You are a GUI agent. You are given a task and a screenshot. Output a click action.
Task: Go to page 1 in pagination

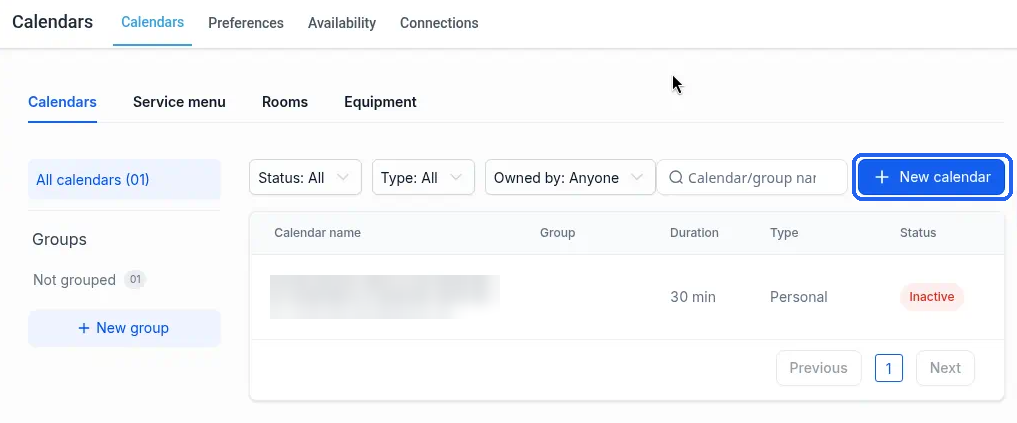889,369
